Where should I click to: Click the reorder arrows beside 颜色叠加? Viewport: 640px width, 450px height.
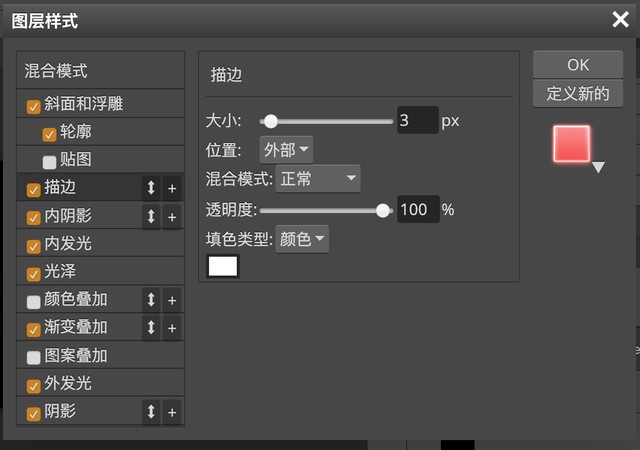[x=151, y=300]
